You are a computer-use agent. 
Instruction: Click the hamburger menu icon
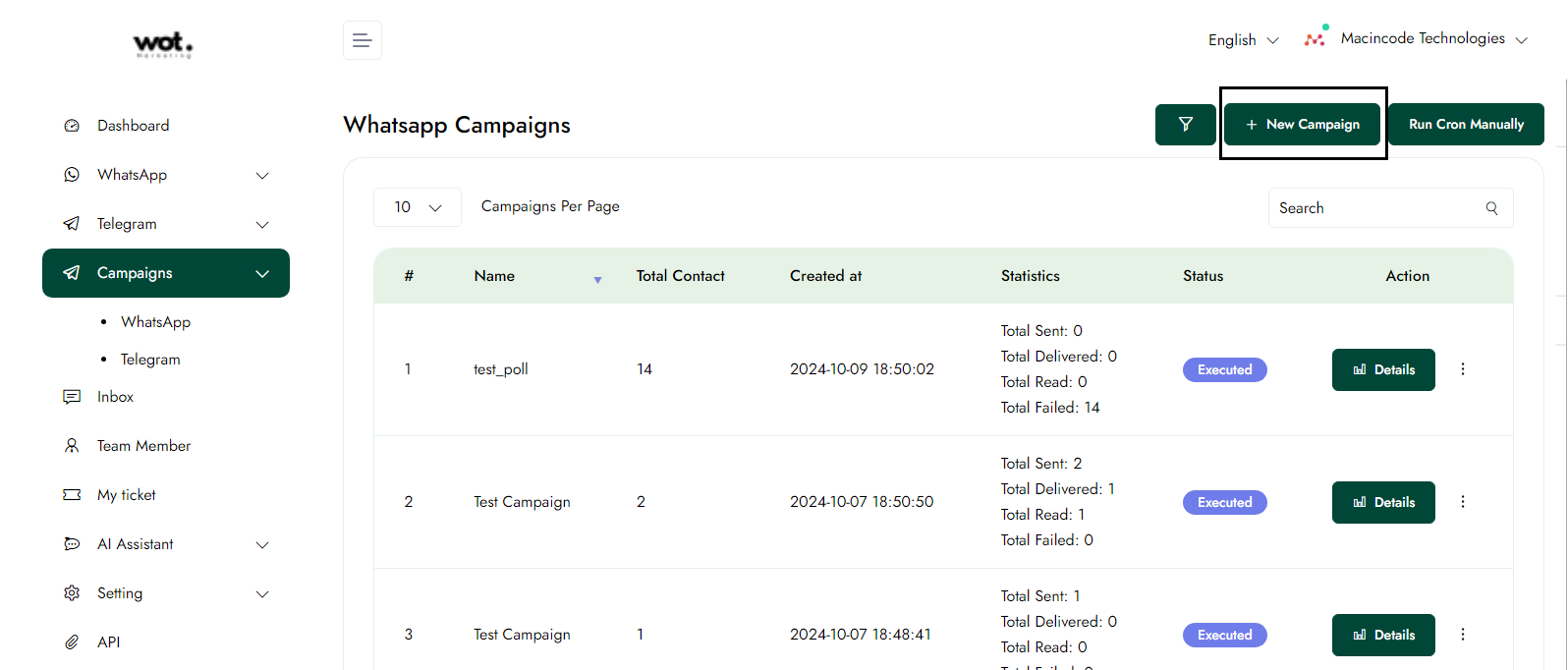362,40
